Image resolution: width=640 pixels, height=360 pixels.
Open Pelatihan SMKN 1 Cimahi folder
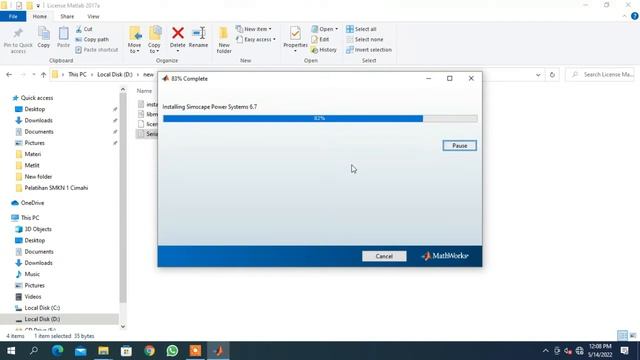coord(56,188)
